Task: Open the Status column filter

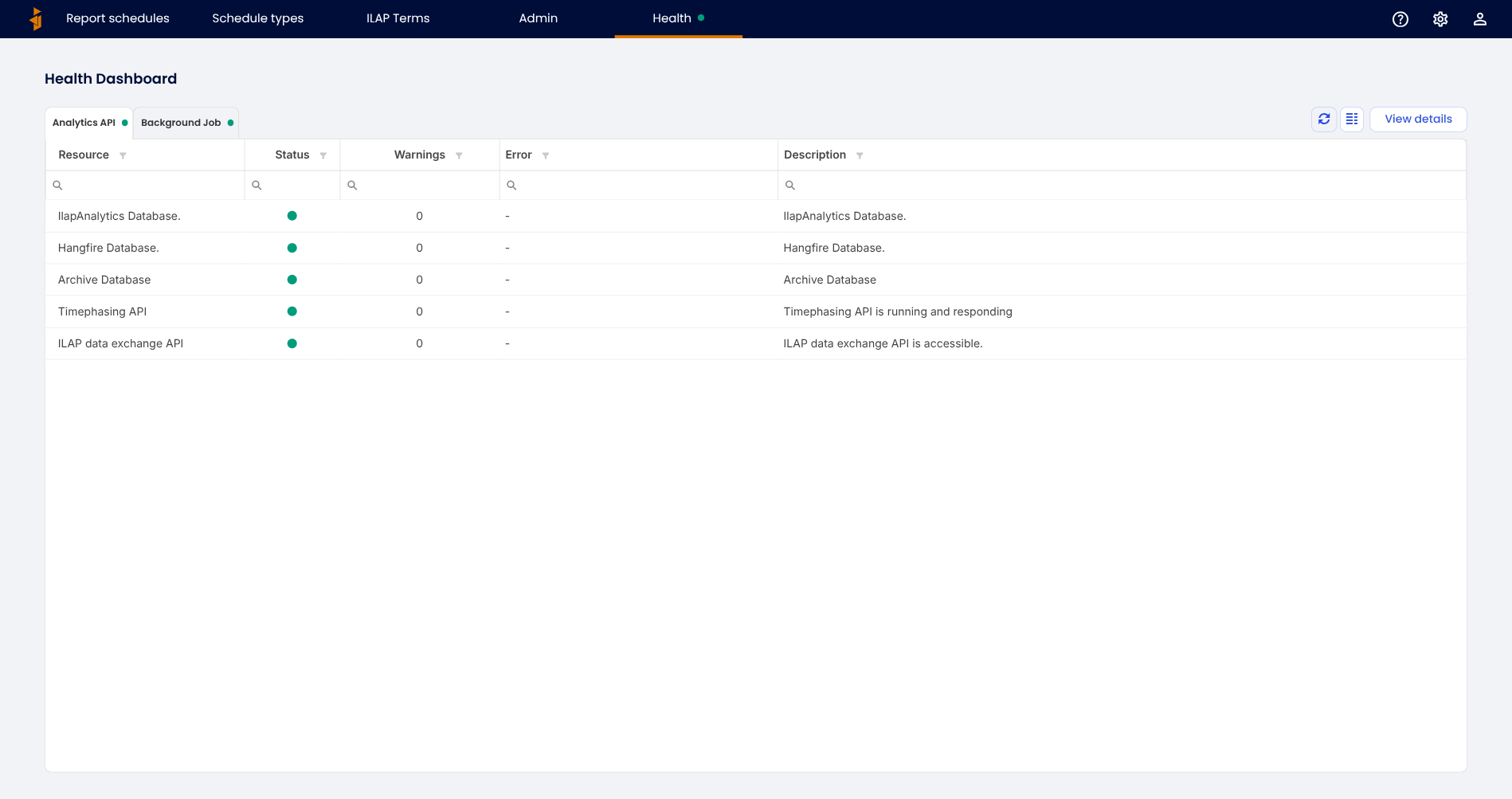Action: tap(323, 155)
